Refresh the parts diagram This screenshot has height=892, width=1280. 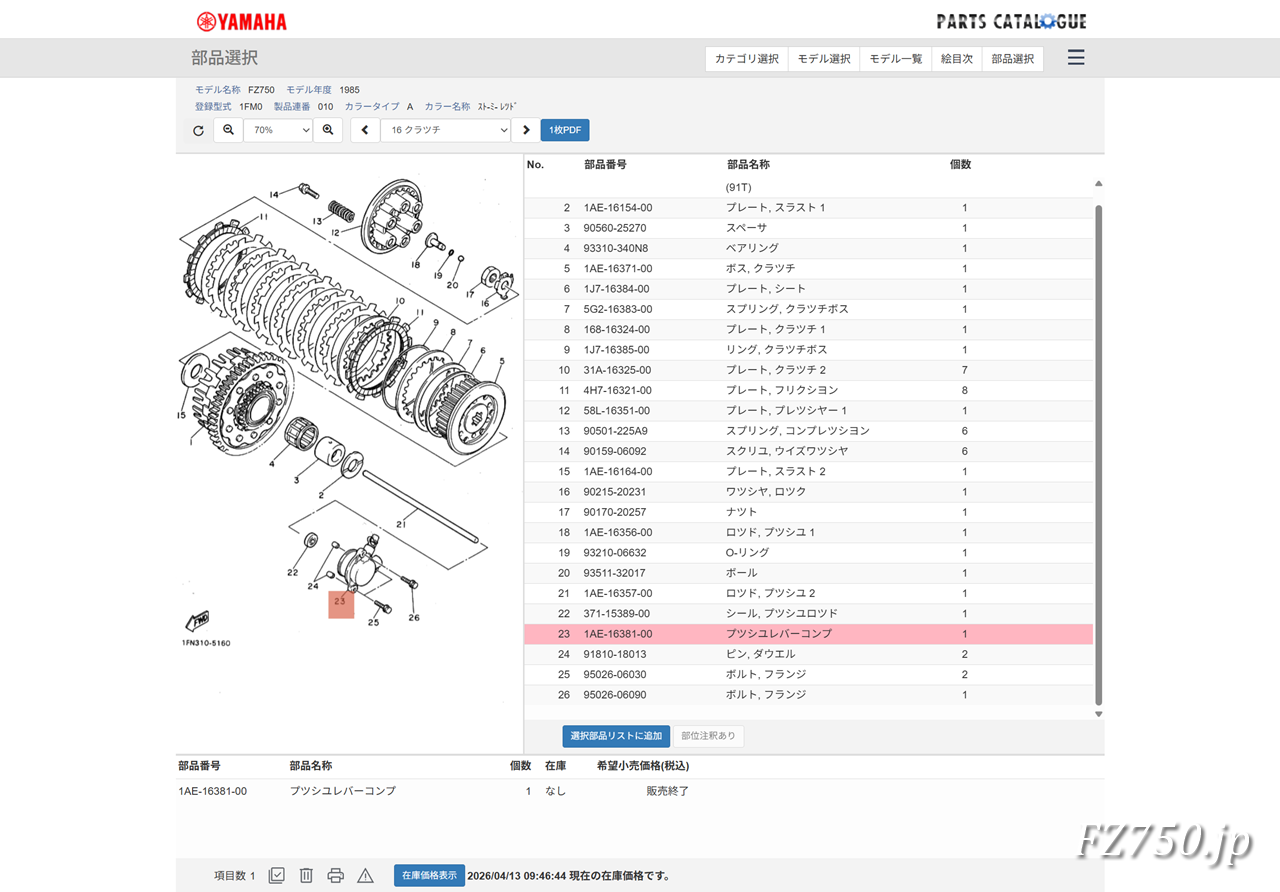coord(197,130)
